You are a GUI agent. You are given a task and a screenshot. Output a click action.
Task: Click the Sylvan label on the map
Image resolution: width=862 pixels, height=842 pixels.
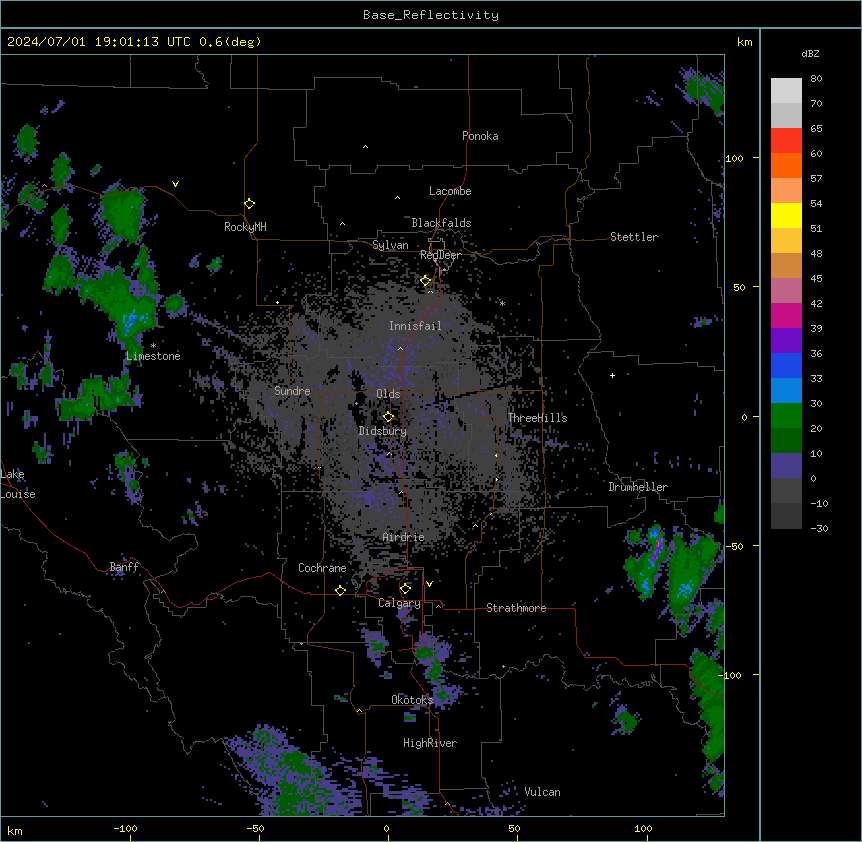(390, 245)
